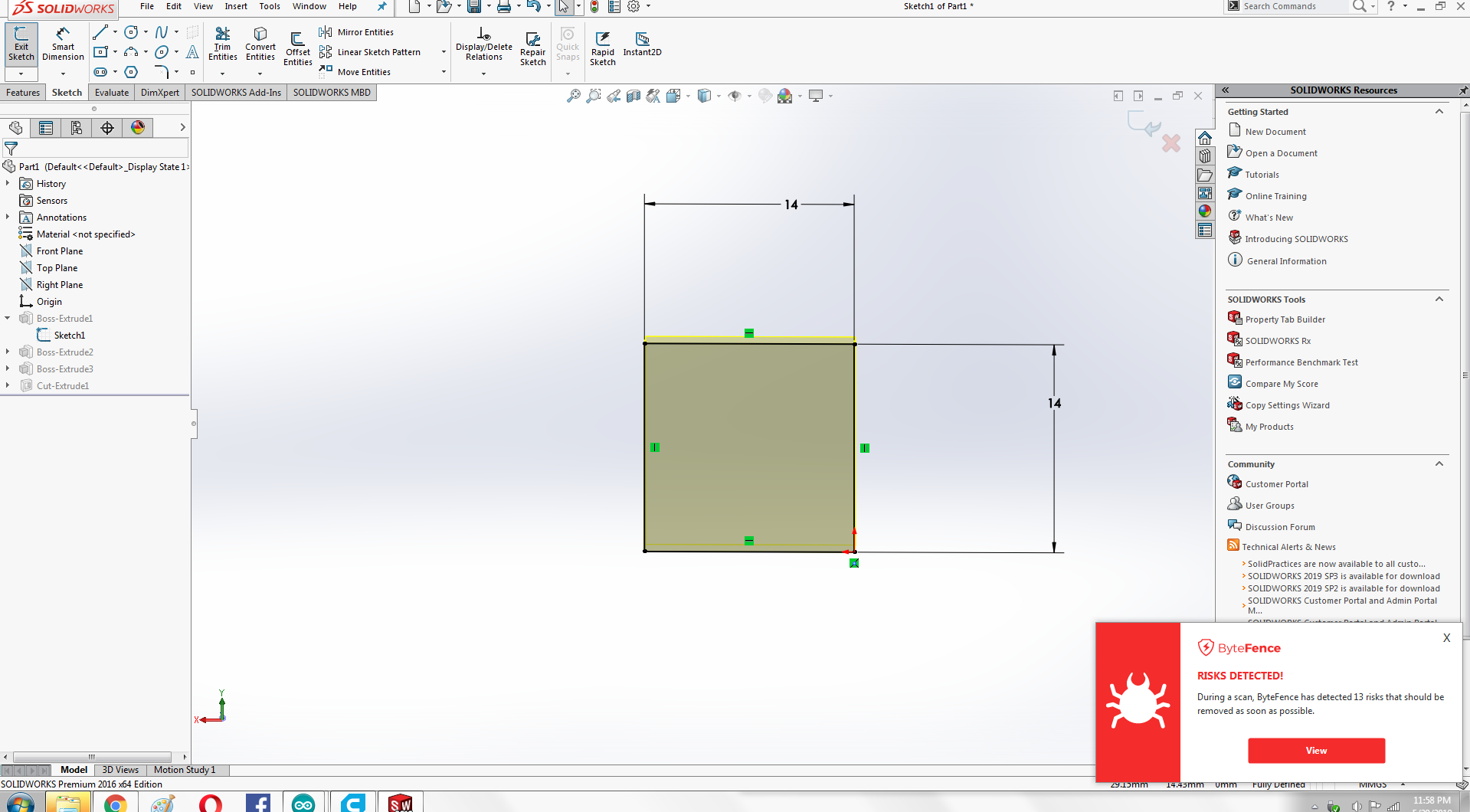This screenshot has width=1470, height=812.
Task: Open the Linear Sketch Pattern dropdown arrow
Action: (x=444, y=52)
